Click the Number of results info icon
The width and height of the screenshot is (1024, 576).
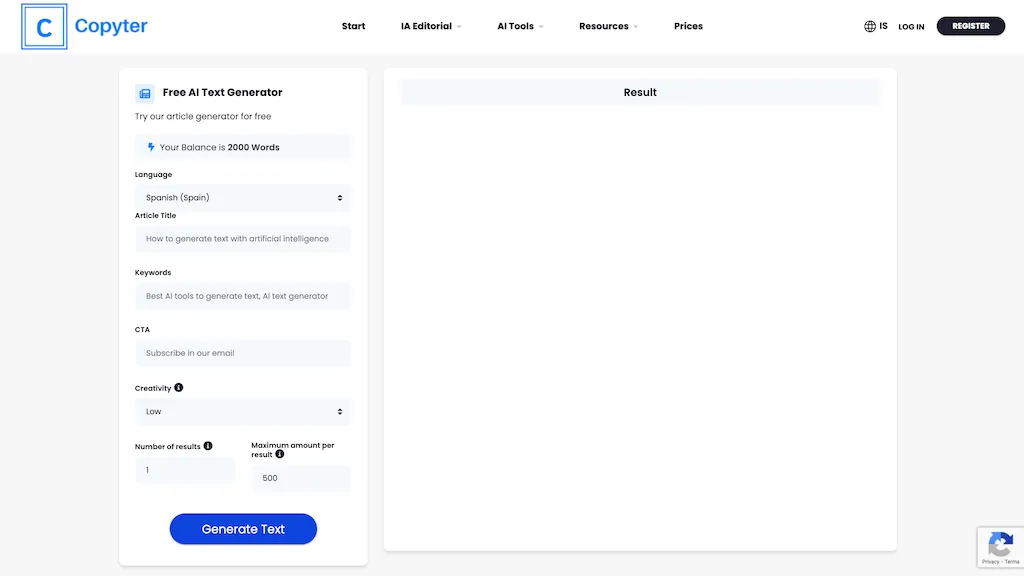pos(208,446)
